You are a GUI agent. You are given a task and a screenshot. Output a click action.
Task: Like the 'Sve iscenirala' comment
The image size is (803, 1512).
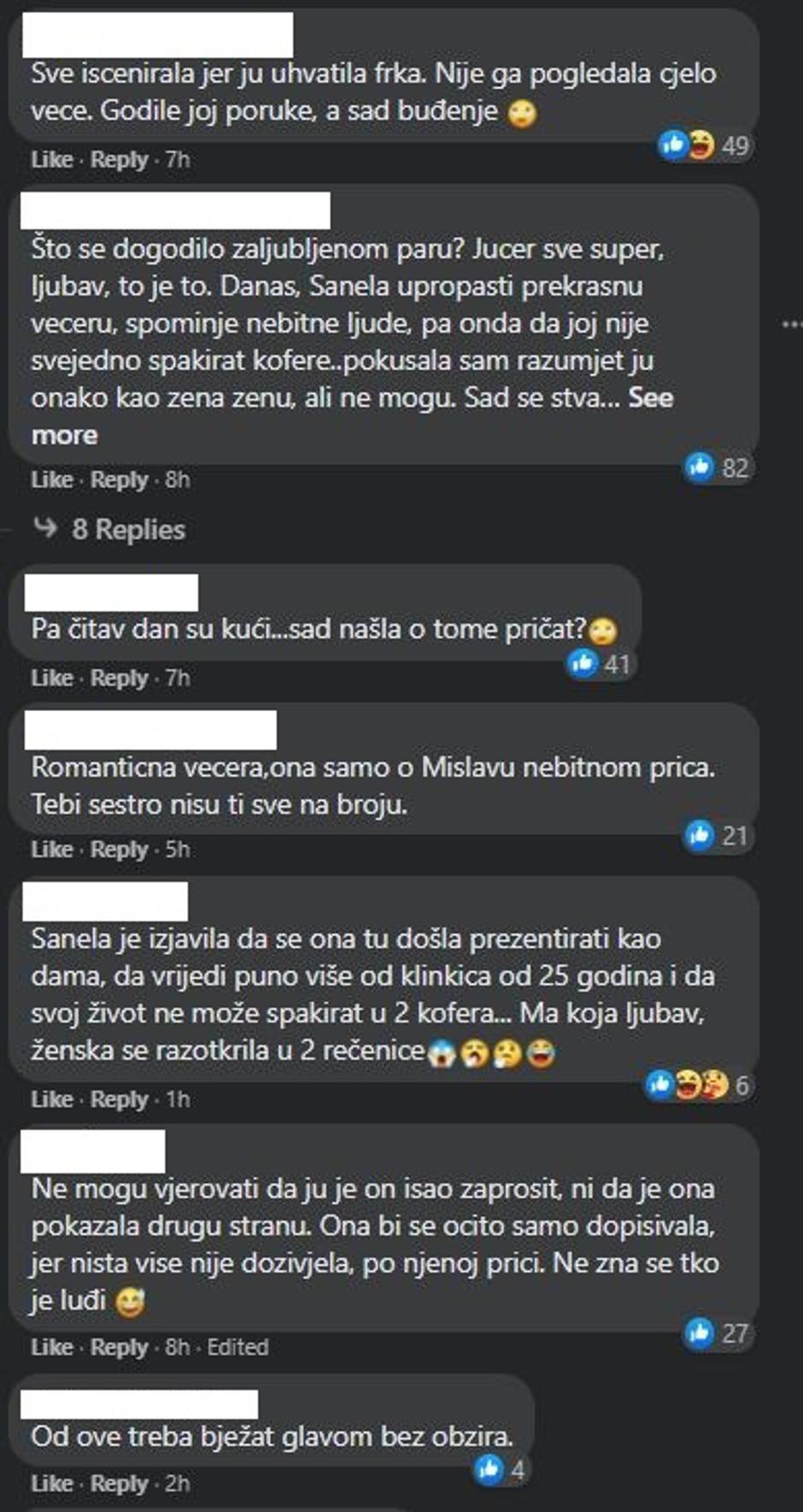(x=52, y=159)
